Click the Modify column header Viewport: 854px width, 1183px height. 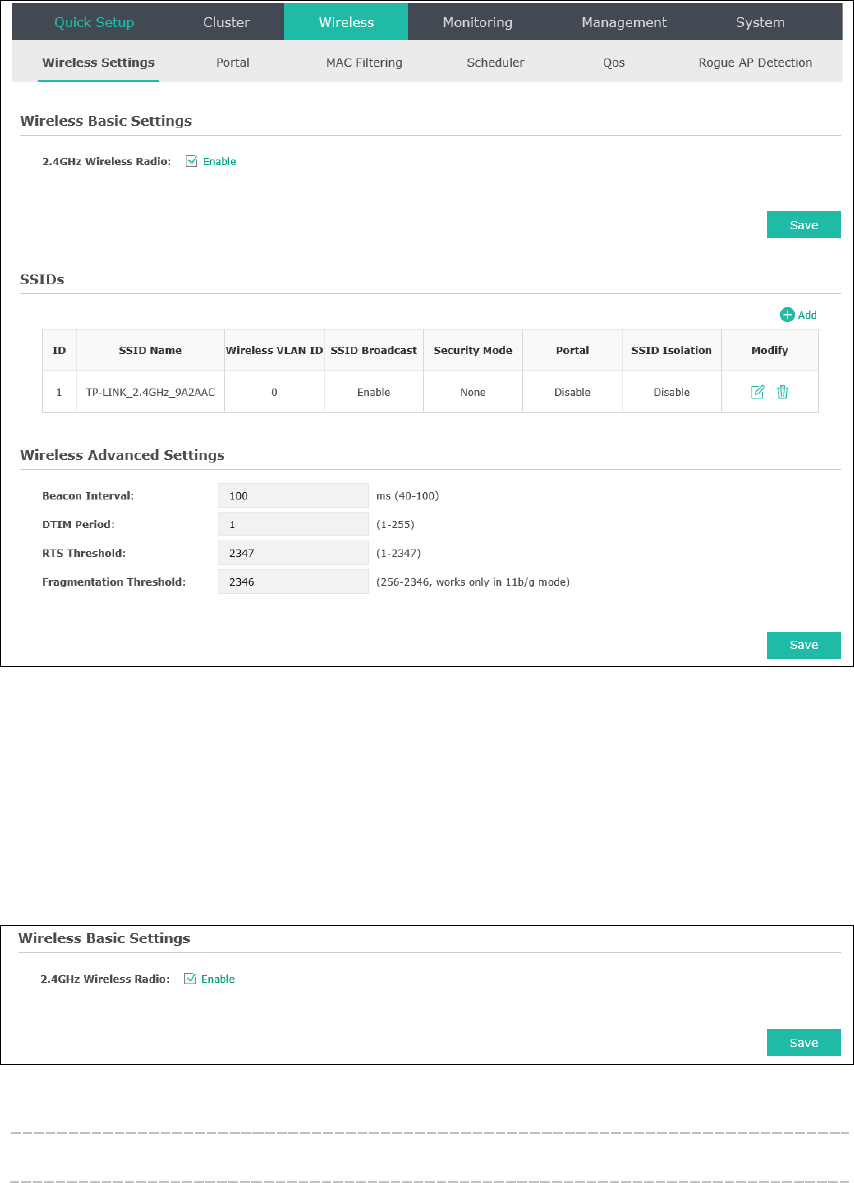point(770,350)
